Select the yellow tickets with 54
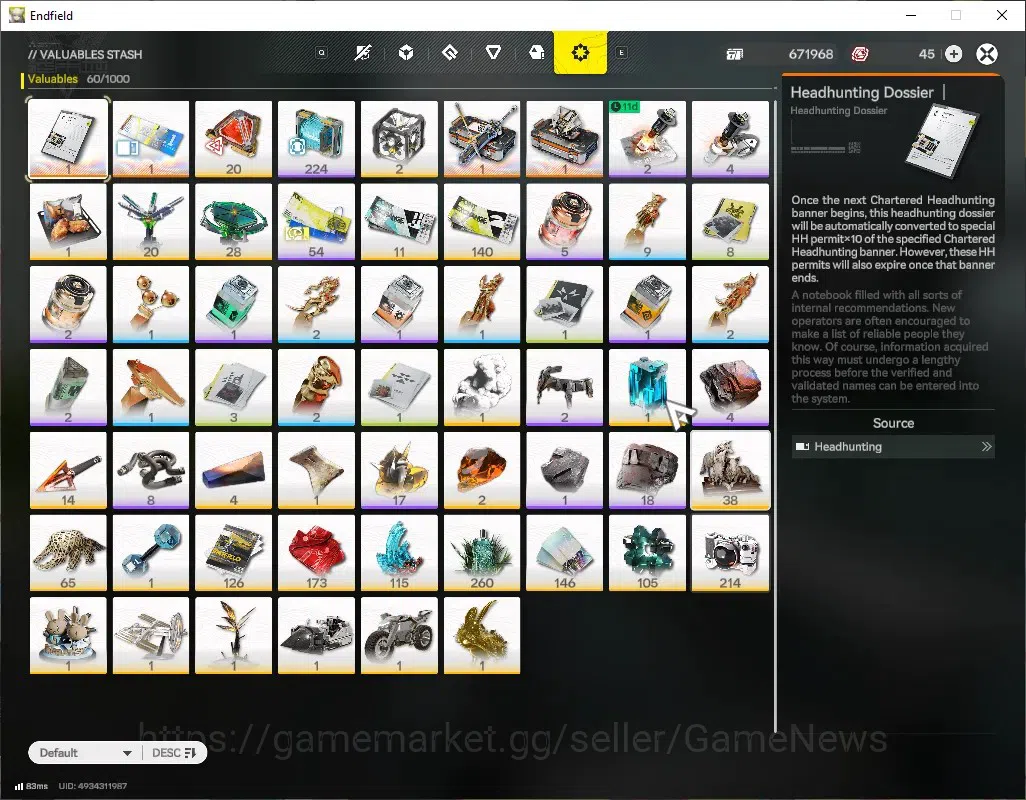The image size is (1026, 800). (316, 222)
